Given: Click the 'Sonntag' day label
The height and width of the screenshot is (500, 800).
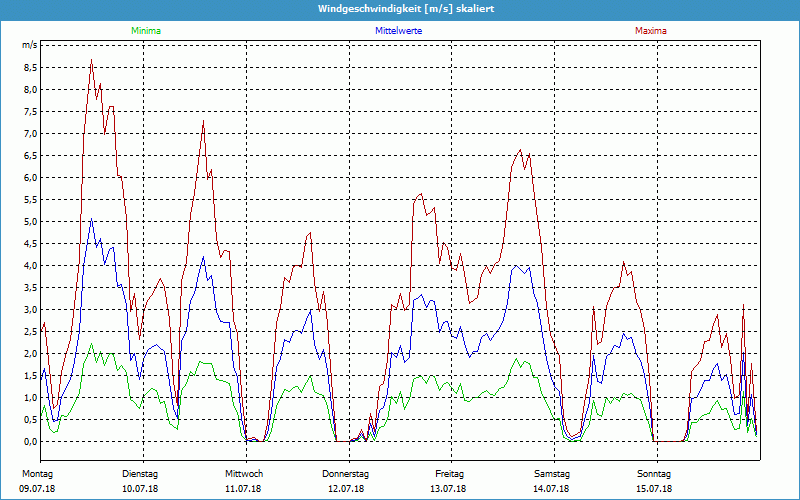Looking at the screenshot, I should 654,474.
